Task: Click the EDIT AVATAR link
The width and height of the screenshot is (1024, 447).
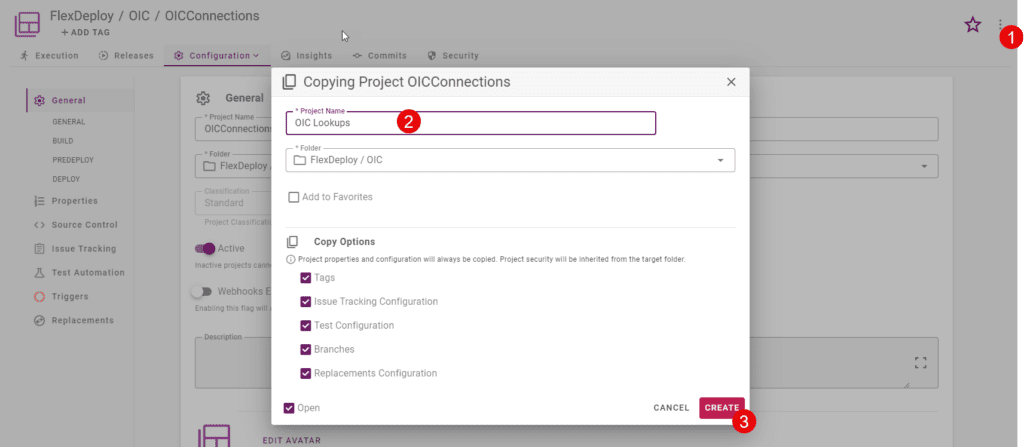Action: [291, 440]
